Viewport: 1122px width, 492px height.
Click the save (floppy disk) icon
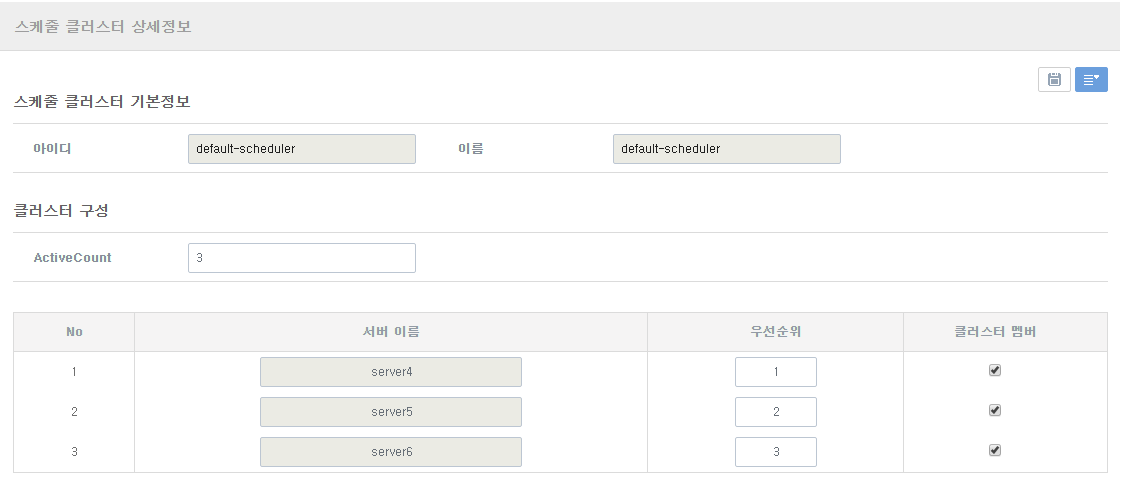click(x=1054, y=80)
